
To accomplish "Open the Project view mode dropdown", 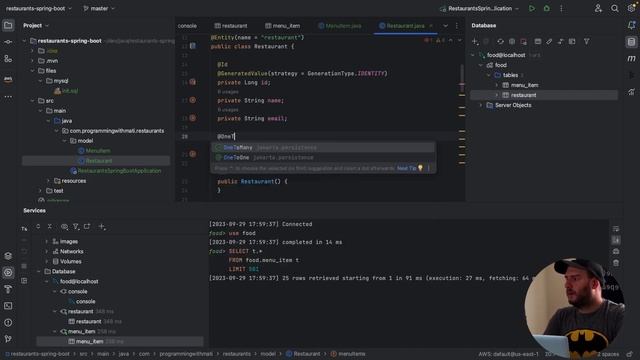I will 36,25.
